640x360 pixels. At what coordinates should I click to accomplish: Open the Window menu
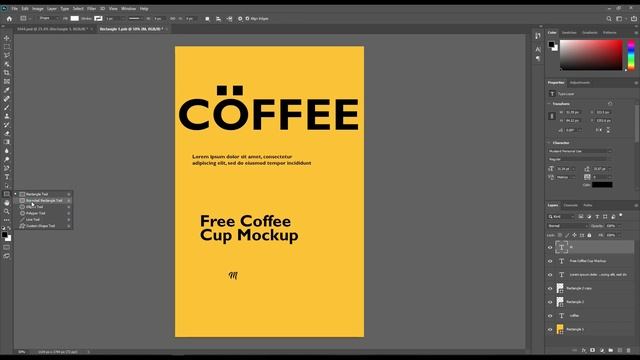pyautogui.click(x=129, y=9)
